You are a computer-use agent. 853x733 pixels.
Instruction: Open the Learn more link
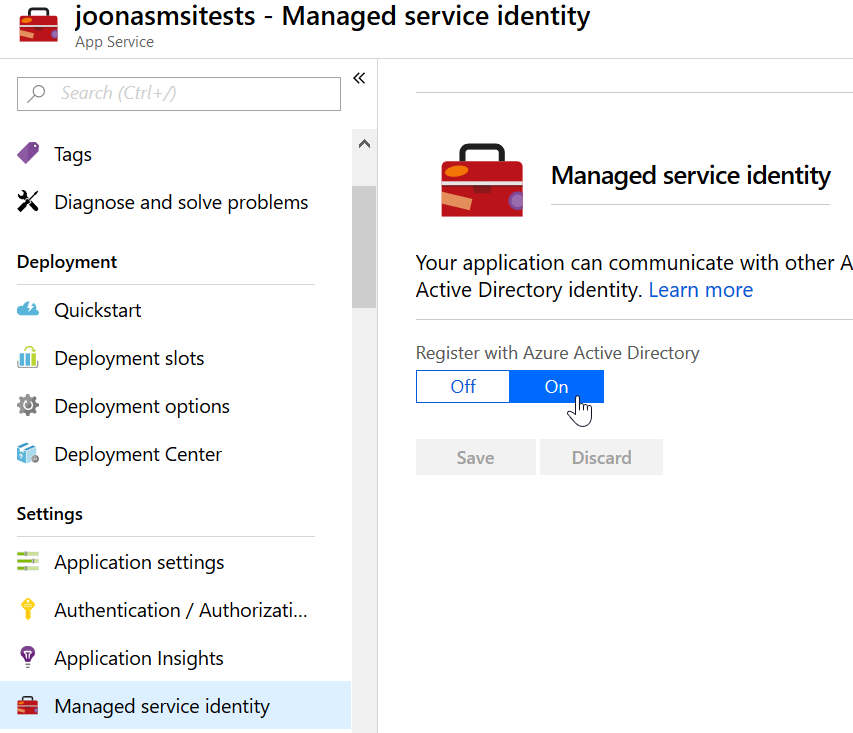700,289
